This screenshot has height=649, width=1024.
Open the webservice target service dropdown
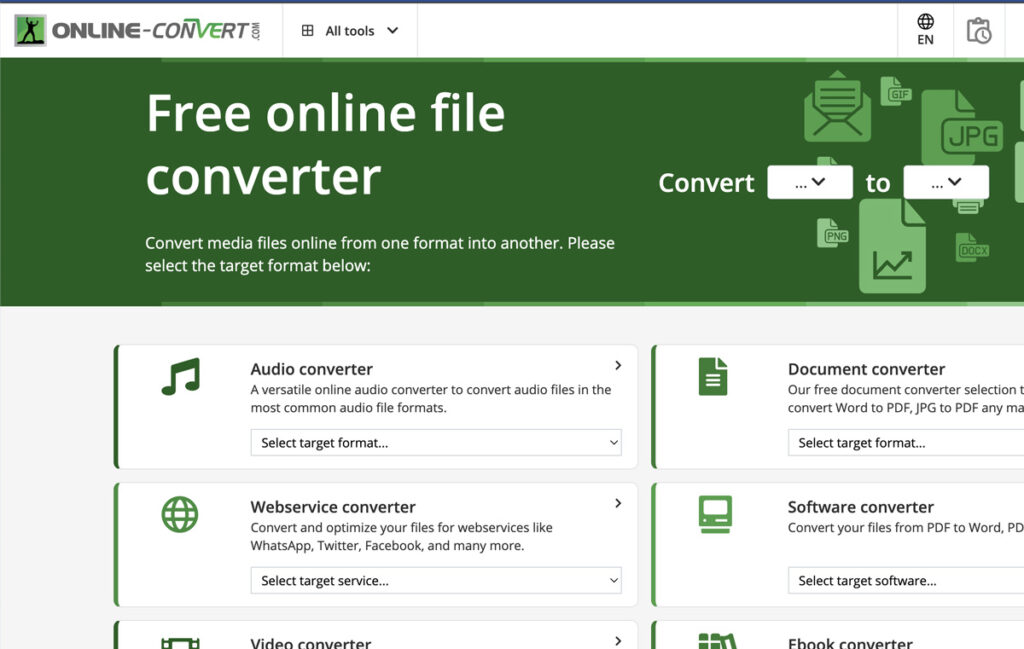(436, 580)
